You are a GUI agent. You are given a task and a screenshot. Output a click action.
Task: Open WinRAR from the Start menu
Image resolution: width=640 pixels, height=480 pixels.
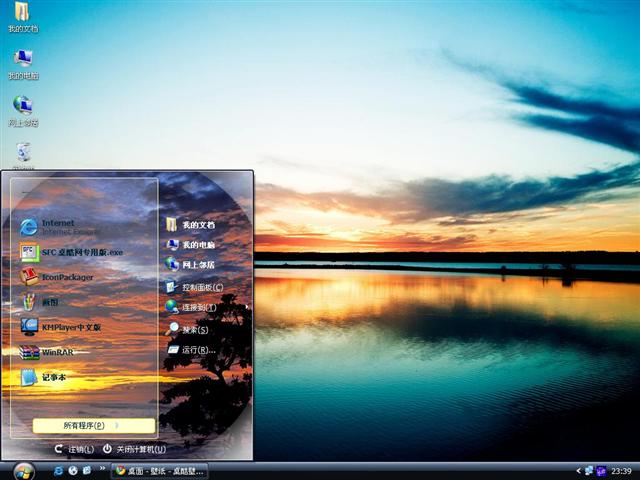[47, 352]
